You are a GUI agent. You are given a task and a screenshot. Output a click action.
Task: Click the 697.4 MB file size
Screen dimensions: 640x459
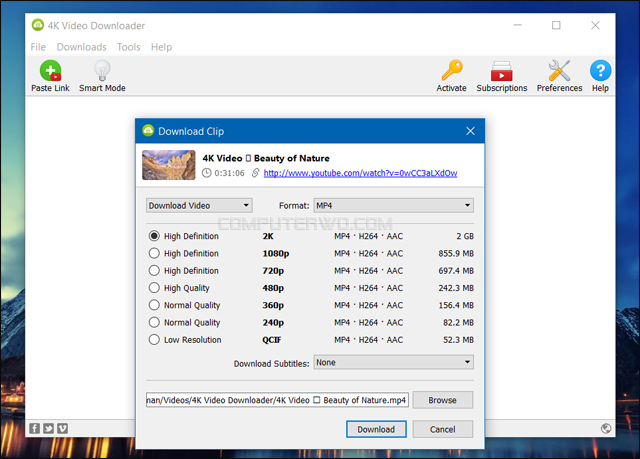click(456, 271)
